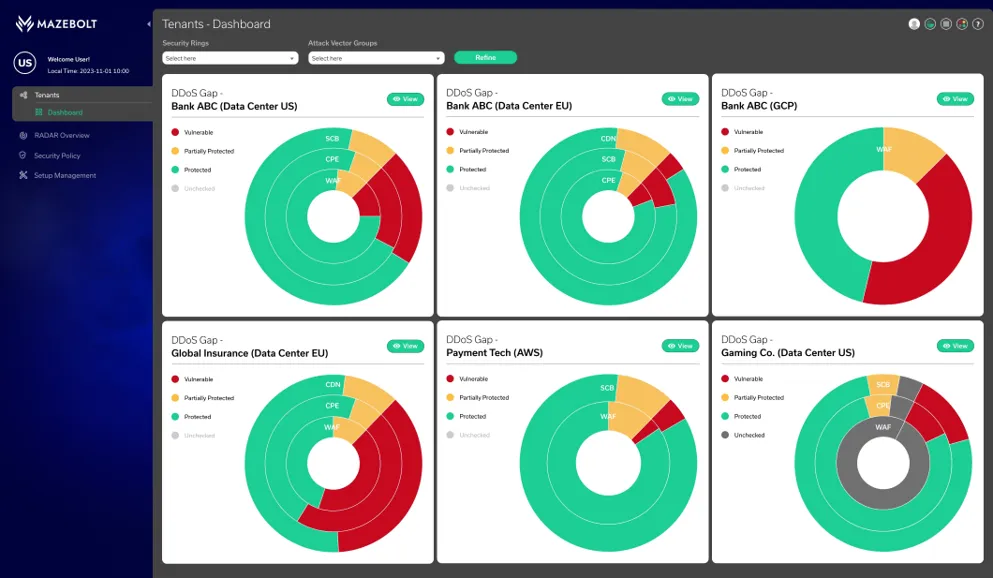The width and height of the screenshot is (993, 578).
Task: Open the user profile icon in header
Action: tap(914, 24)
